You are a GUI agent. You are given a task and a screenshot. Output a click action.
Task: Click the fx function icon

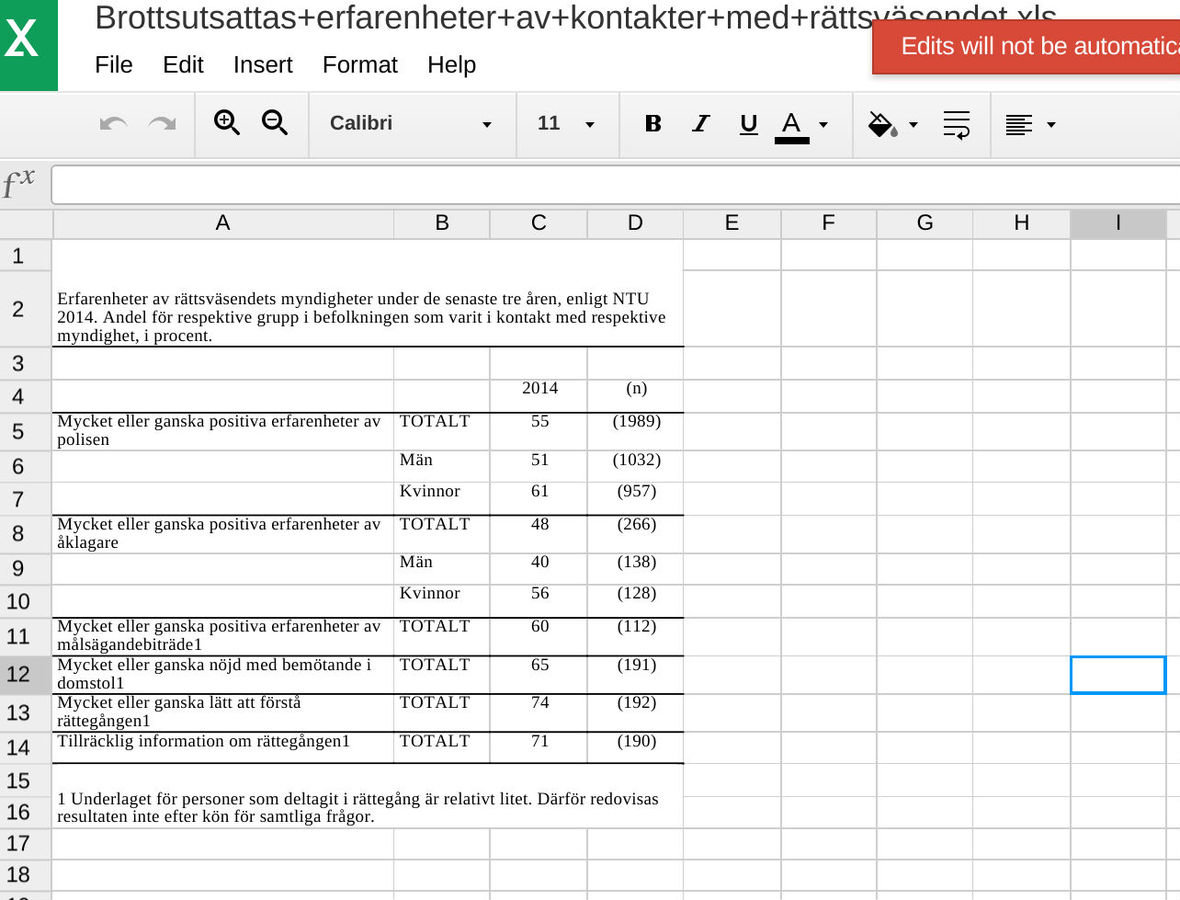click(x=19, y=184)
